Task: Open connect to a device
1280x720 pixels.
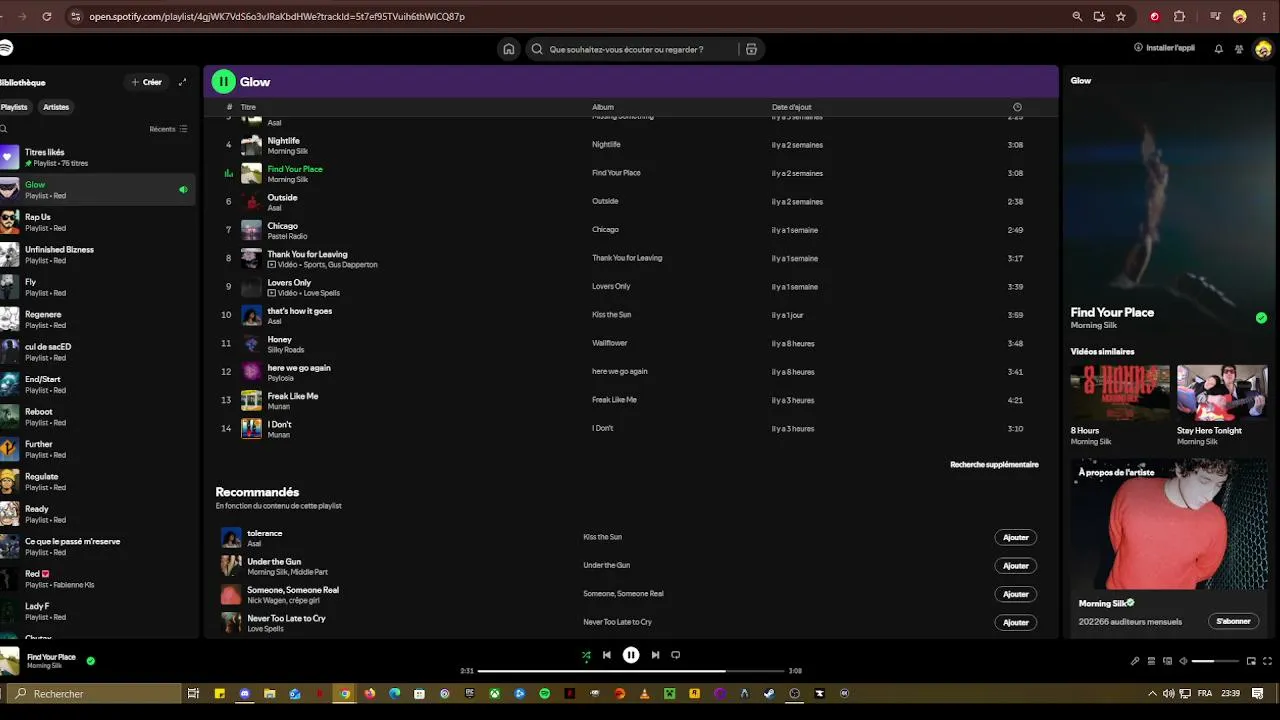Action: (1167, 661)
